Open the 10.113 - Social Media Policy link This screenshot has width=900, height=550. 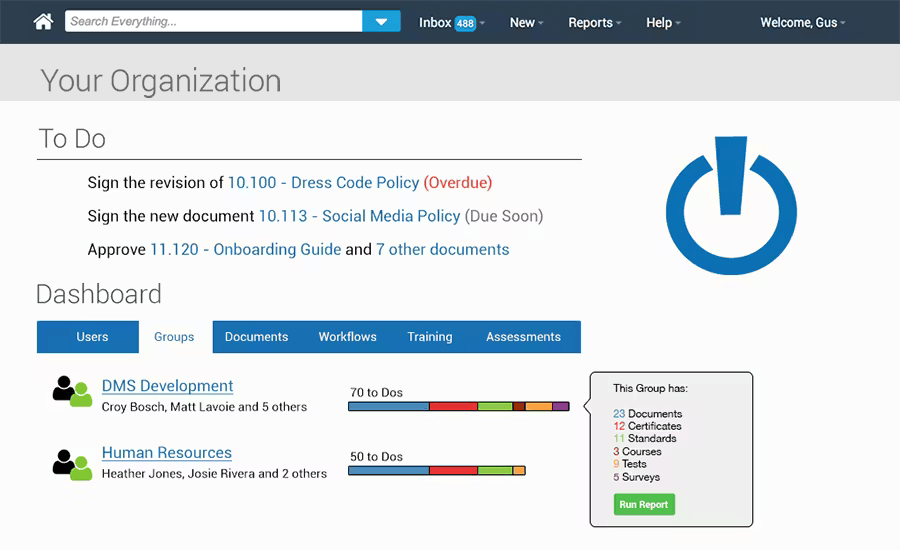pyautogui.click(x=359, y=216)
